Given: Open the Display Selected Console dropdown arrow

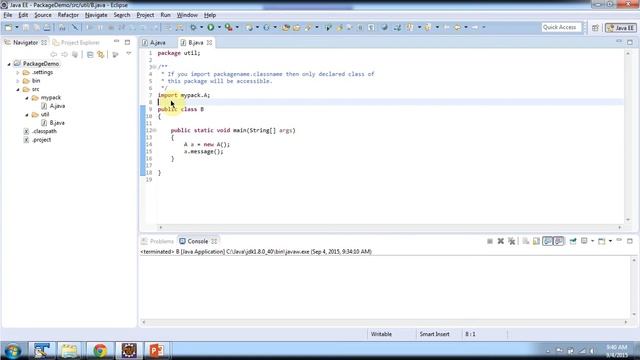Looking at the screenshot, I should [592, 241].
